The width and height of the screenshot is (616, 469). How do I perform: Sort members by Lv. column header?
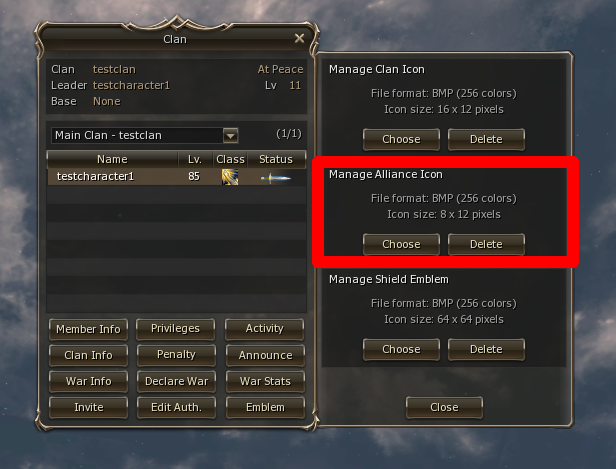coord(195,159)
